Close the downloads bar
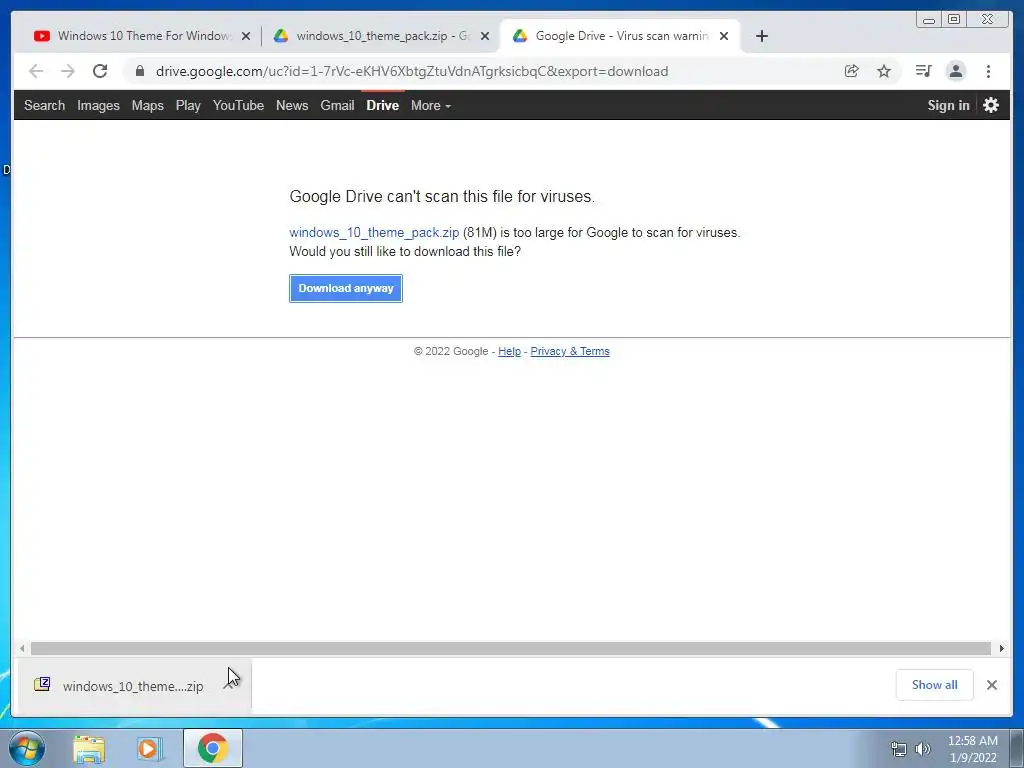Image resolution: width=1024 pixels, height=768 pixels. pyautogui.click(x=992, y=685)
